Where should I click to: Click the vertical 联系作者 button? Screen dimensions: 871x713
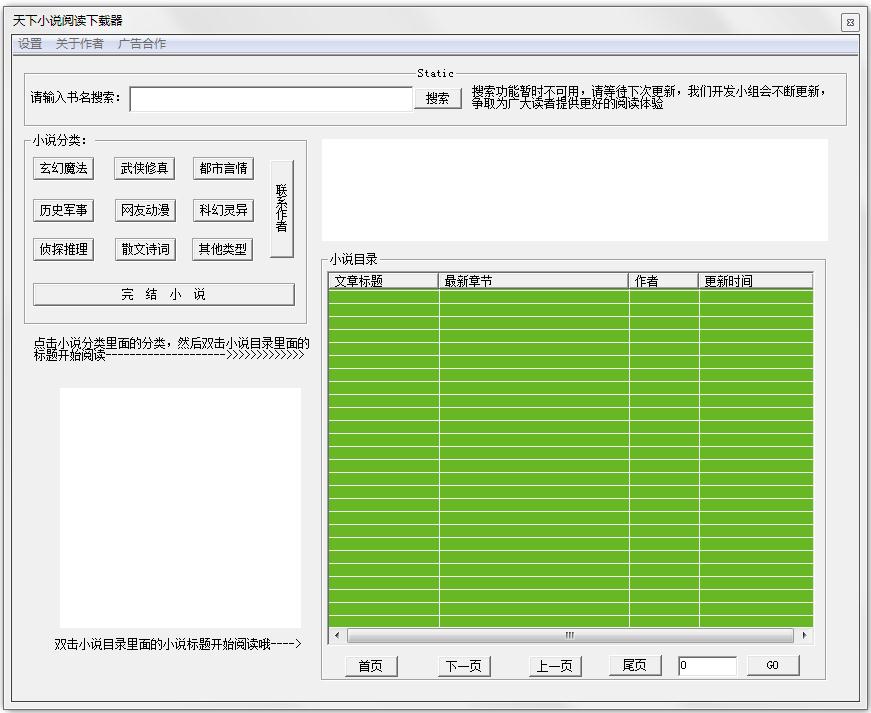[282, 208]
